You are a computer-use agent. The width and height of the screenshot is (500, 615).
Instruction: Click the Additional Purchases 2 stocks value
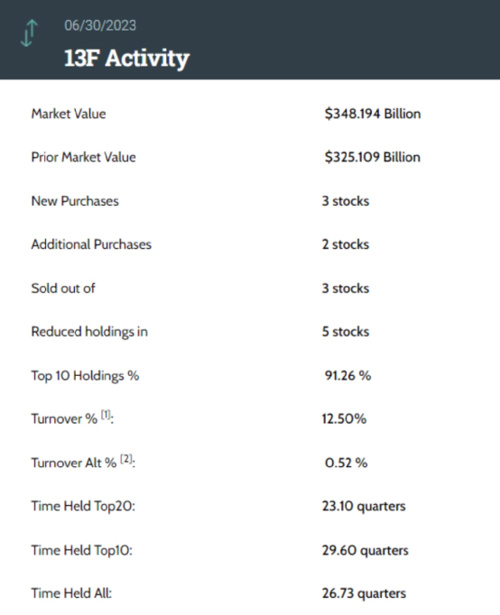[x=345, y=244]
